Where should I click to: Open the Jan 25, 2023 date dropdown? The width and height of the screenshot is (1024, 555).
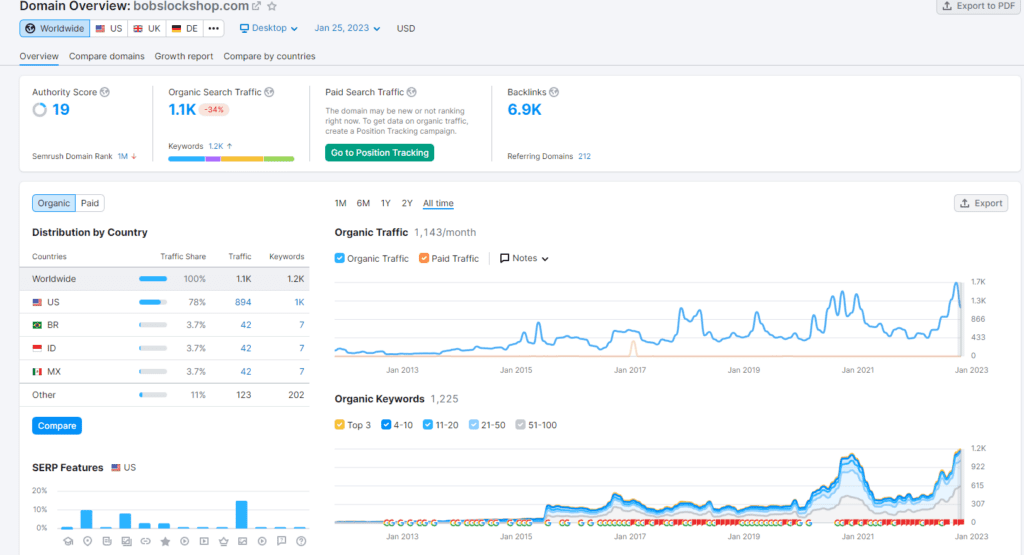click(x=347, y=28)
